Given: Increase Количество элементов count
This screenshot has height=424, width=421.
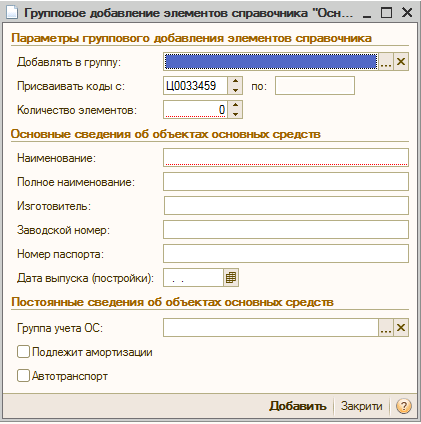Looking at the screenshot, I should (x=235, y=105).
